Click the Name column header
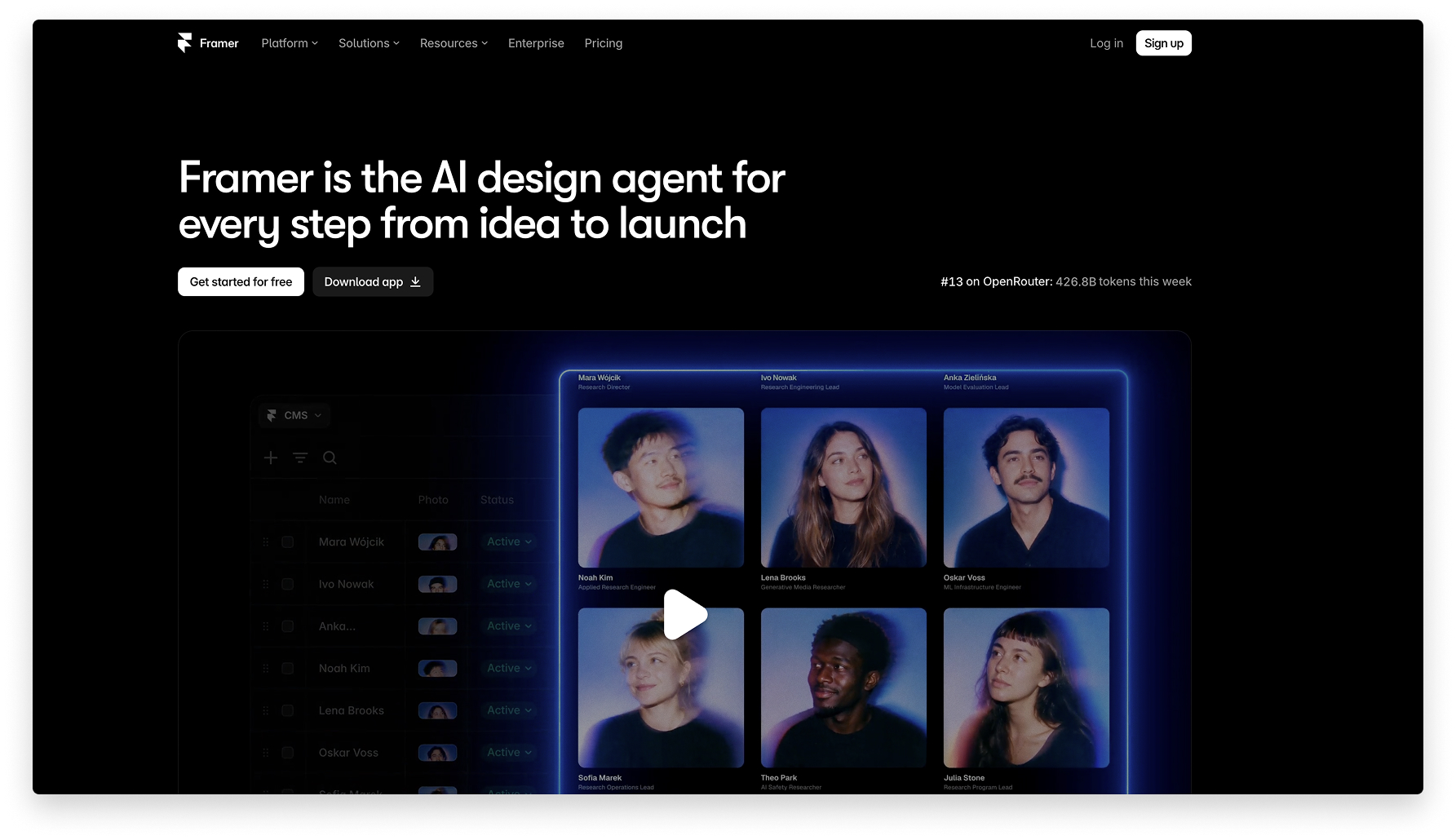This screenshot has height=840, width=1456. pyautogui.click(x=334, y=500)
